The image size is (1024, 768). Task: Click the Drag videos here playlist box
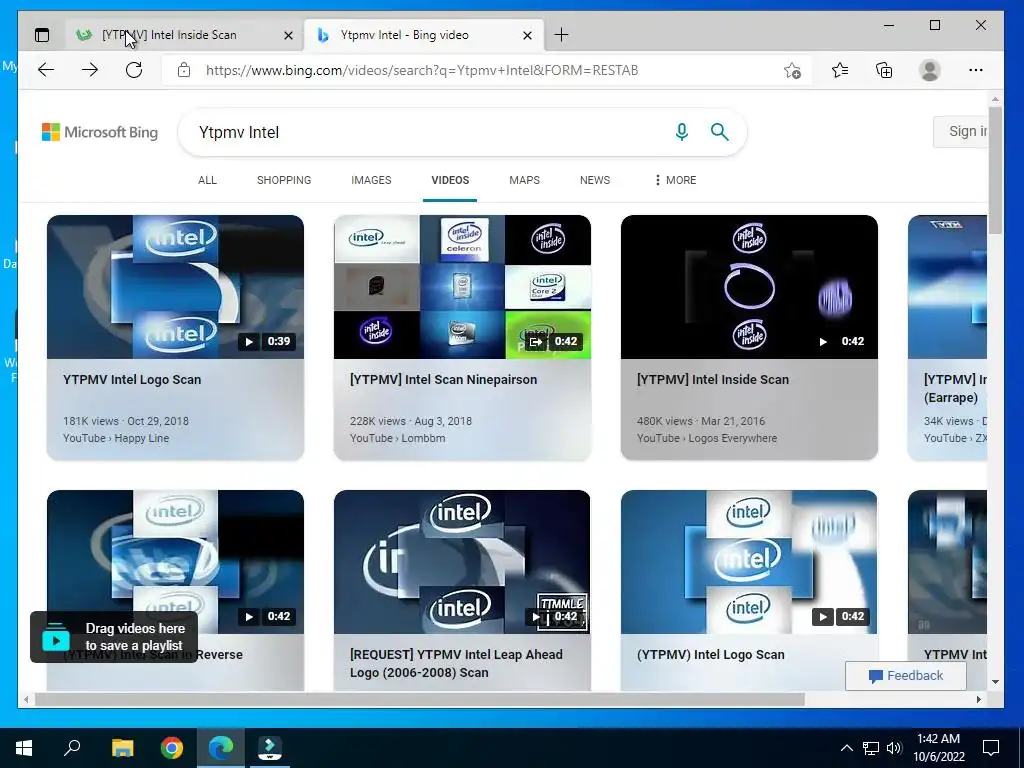pyautogui.click(x=114, y=637)
